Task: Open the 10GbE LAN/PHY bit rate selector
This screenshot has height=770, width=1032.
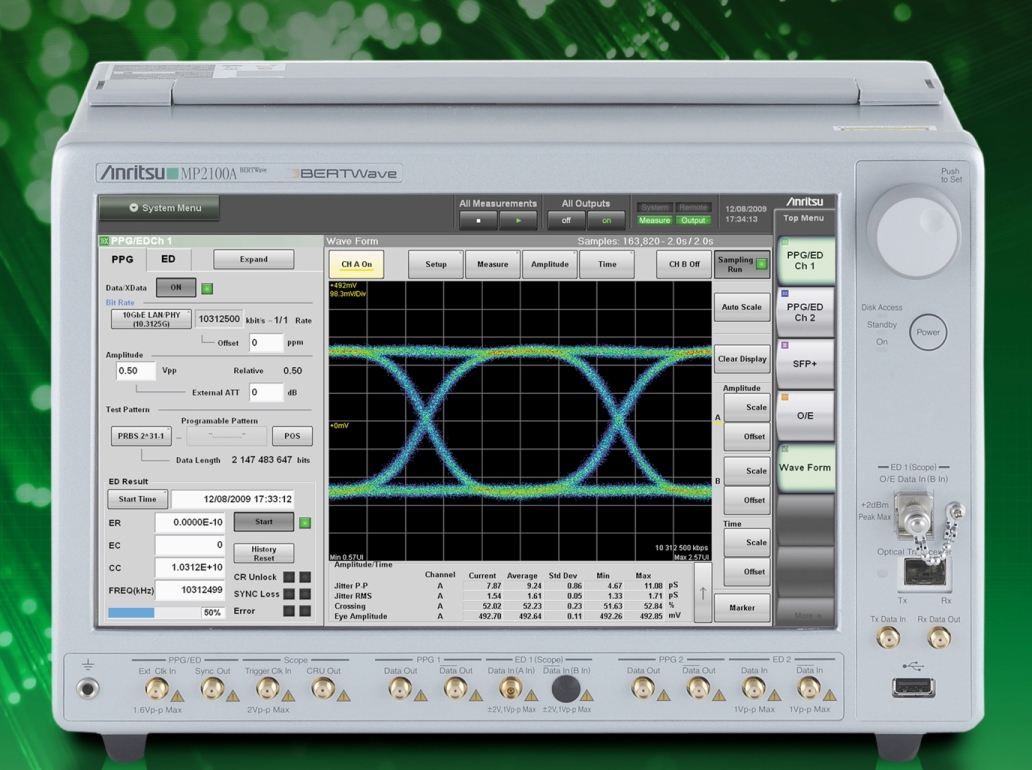Action: 151,320
